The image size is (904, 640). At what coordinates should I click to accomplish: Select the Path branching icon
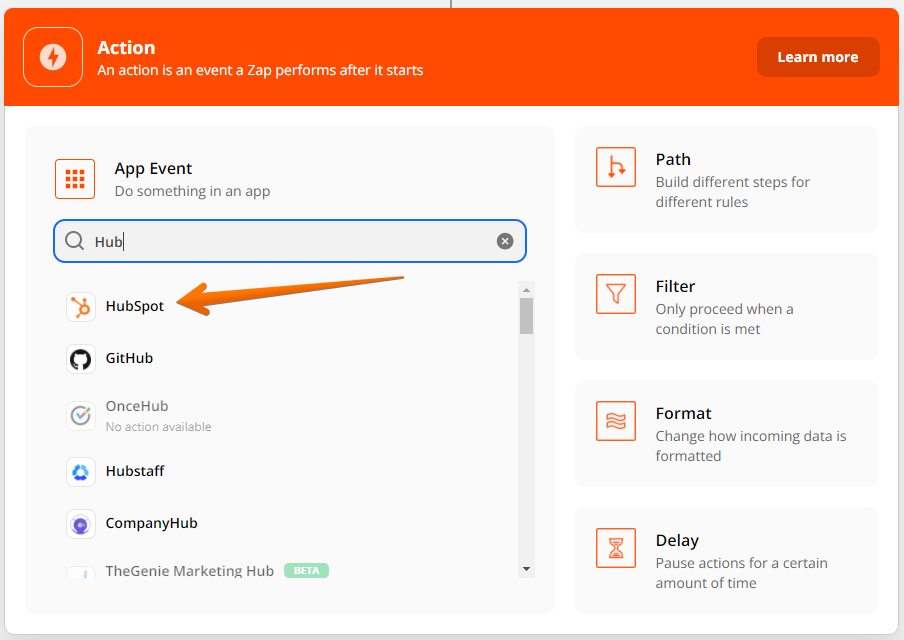(616, 167)
